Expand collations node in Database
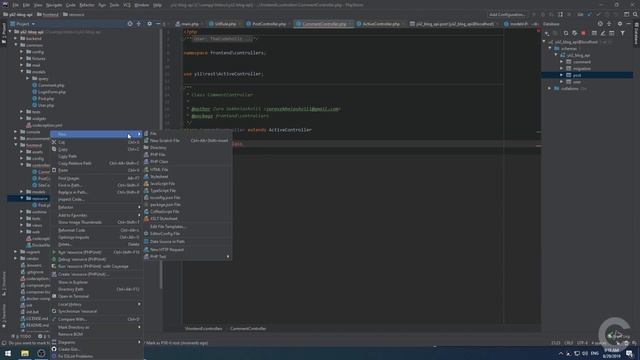Viewport: 640px width, 360px height. coord(550,89)
